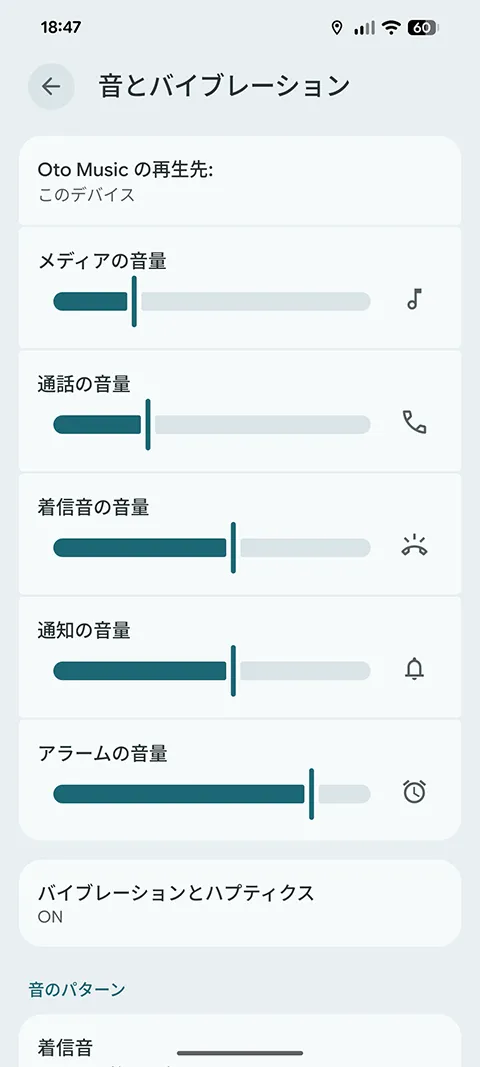Viewport: 480px width, 1067px height.
Task: Tap the music note icon for media volume
Action: [x=415, y=299]
